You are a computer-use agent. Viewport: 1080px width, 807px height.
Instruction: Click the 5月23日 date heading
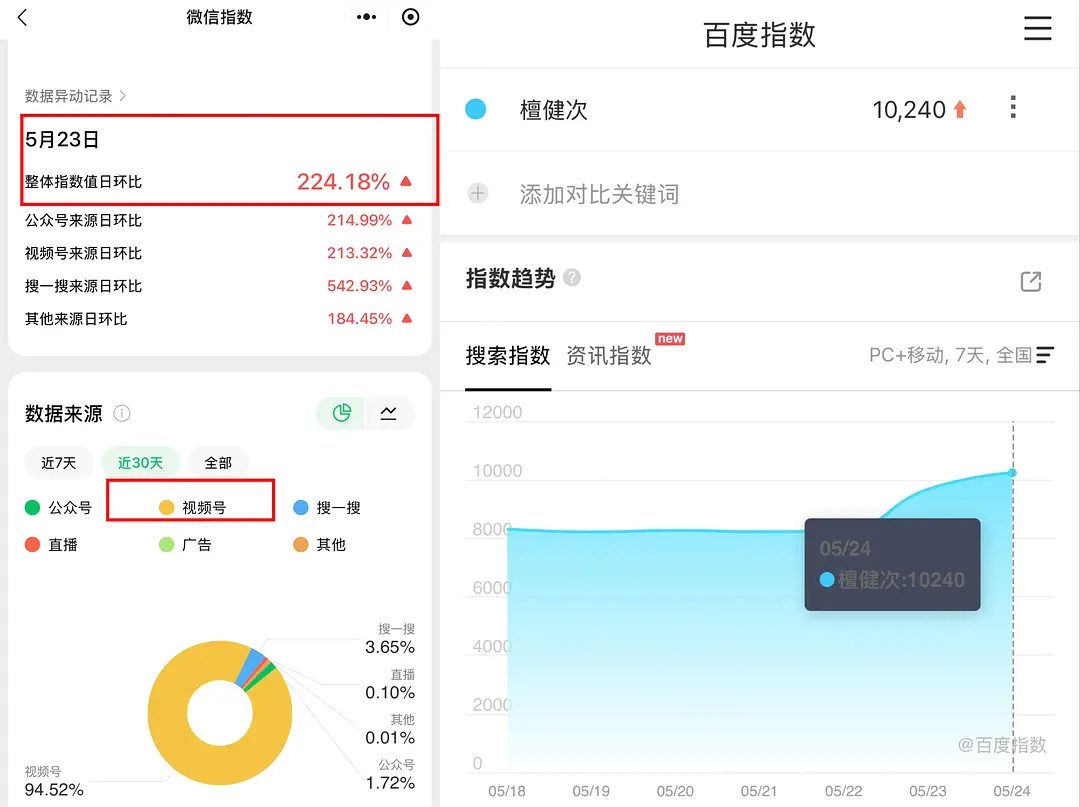(x=62, y=140)
